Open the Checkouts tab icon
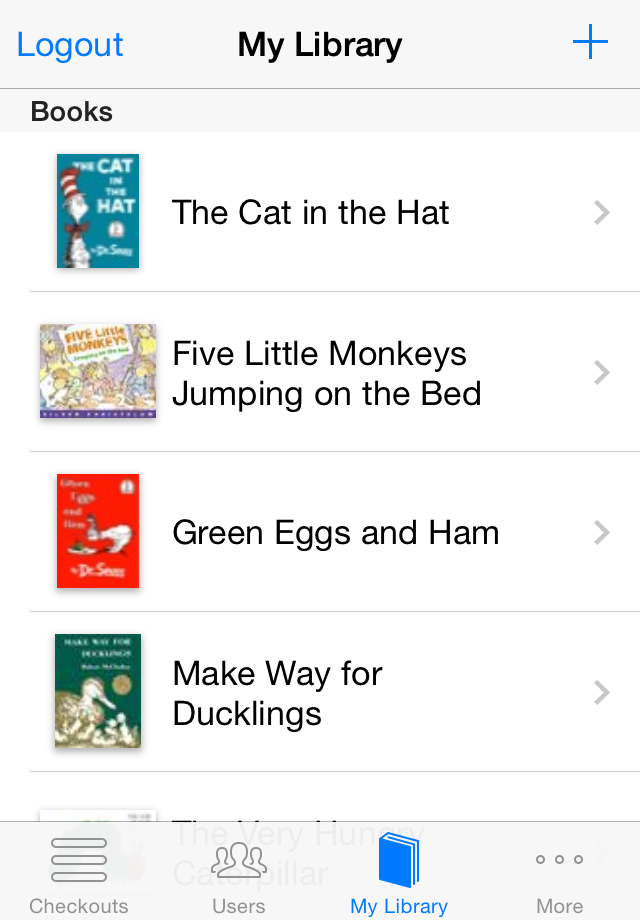640x920 pixels. (79, 859)
